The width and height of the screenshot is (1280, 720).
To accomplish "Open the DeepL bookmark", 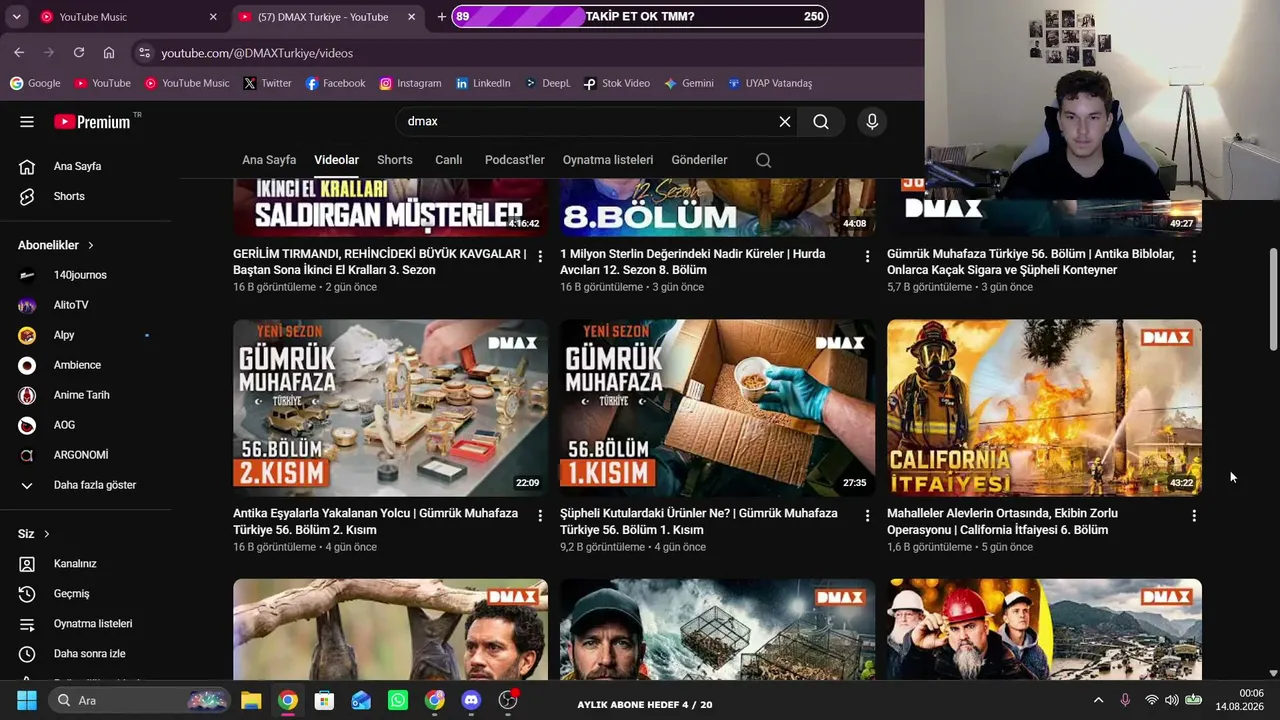I will coord(547,84).
